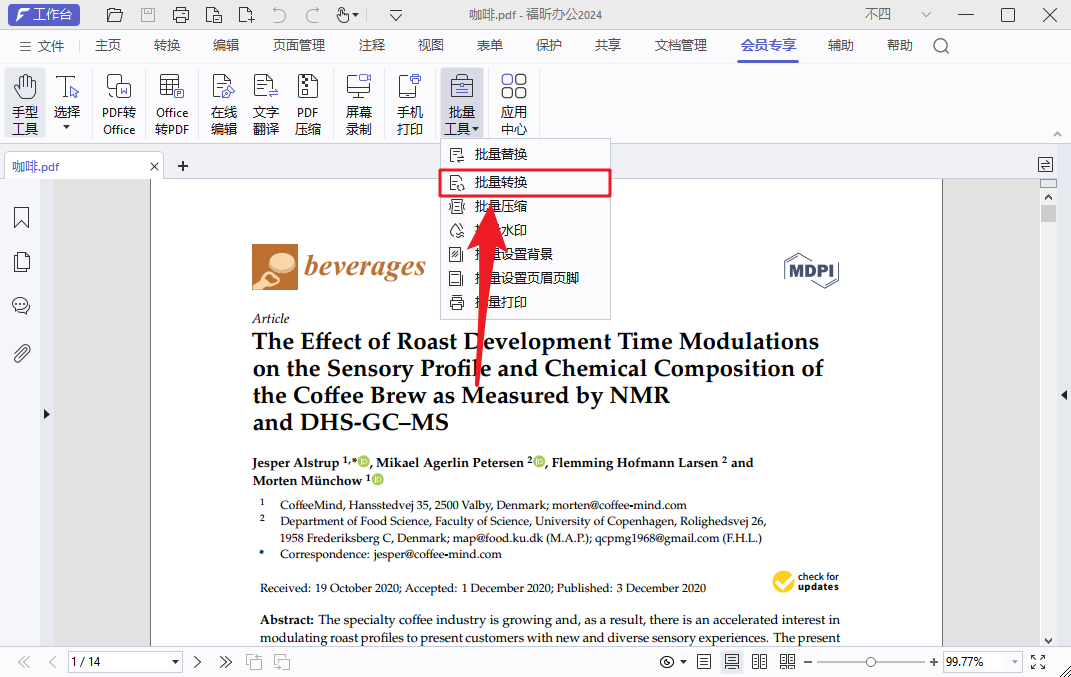The image size is (1071, 677).
Task: Switch to two-page facing view
Action: pyautogui.click(x=760, y=662)
